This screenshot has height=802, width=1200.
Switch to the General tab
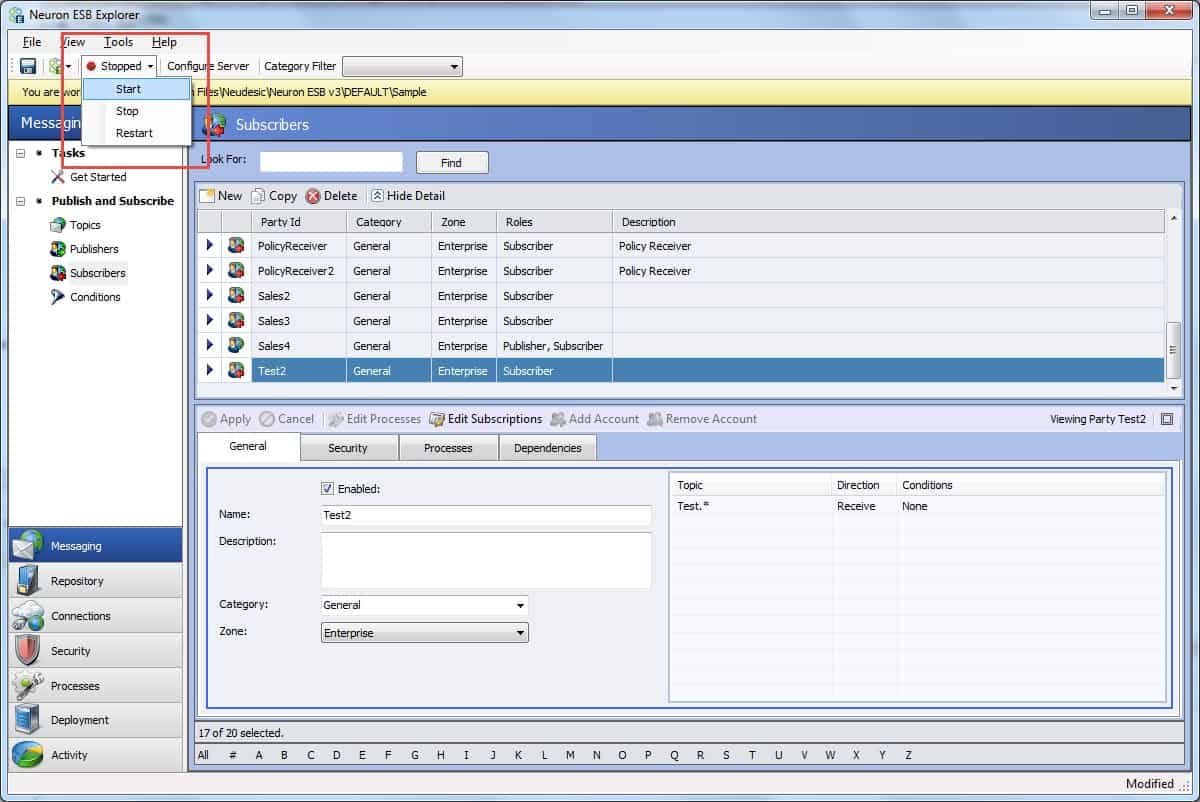[248, 446]
